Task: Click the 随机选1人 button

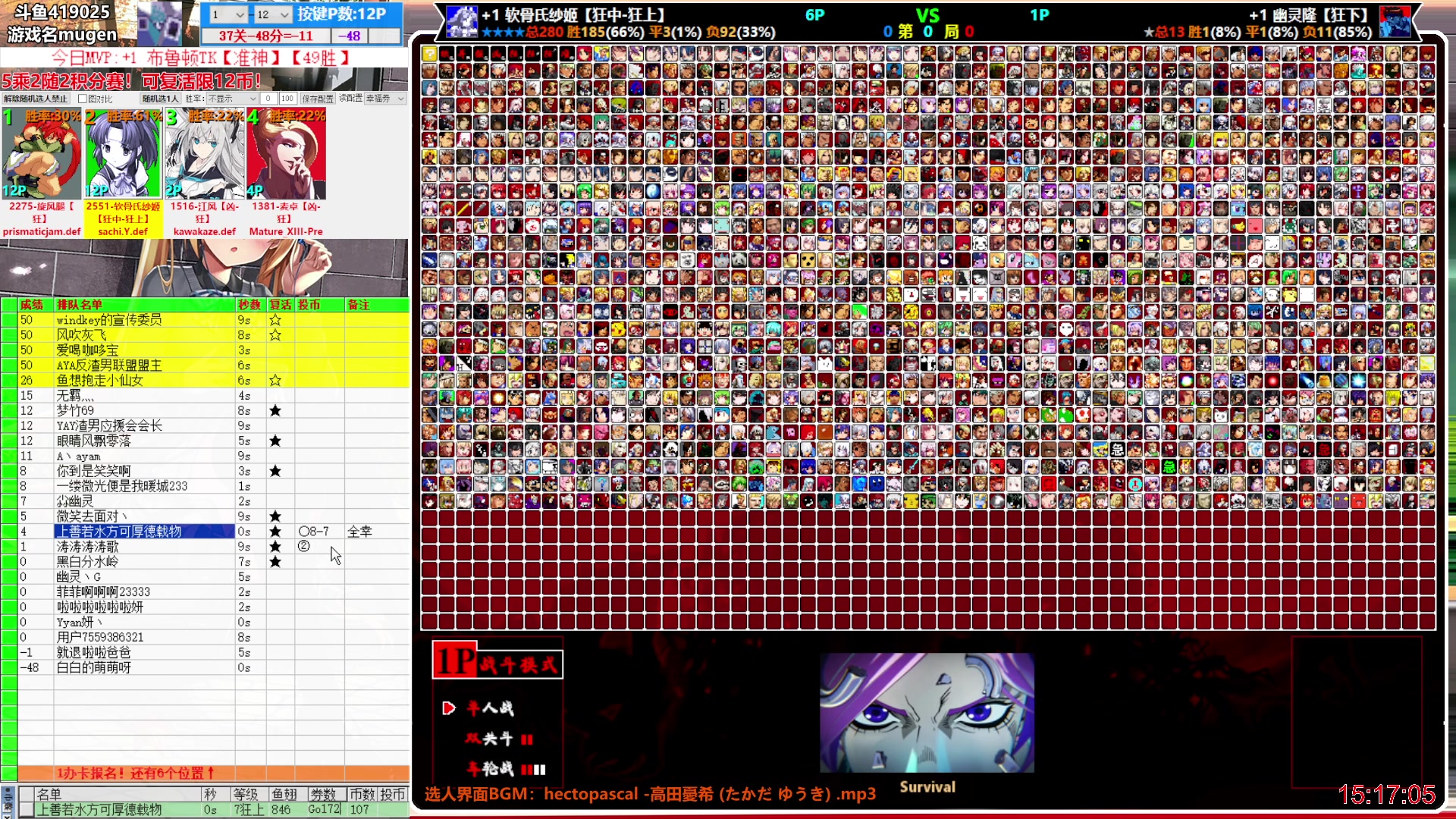Action: coord(160,99)
